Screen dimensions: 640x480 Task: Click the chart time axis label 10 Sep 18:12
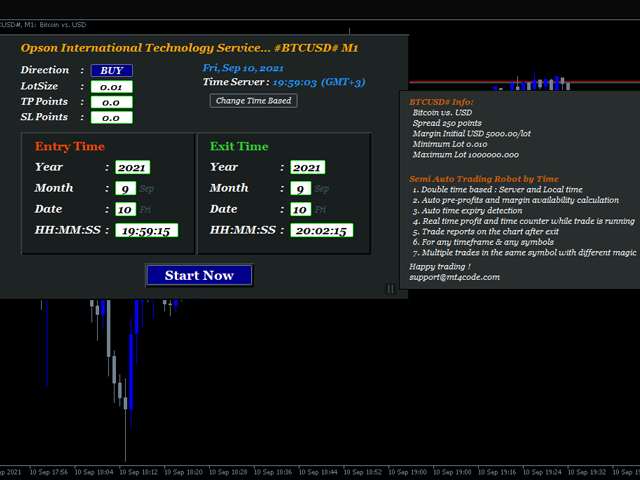tap(138, 472)
